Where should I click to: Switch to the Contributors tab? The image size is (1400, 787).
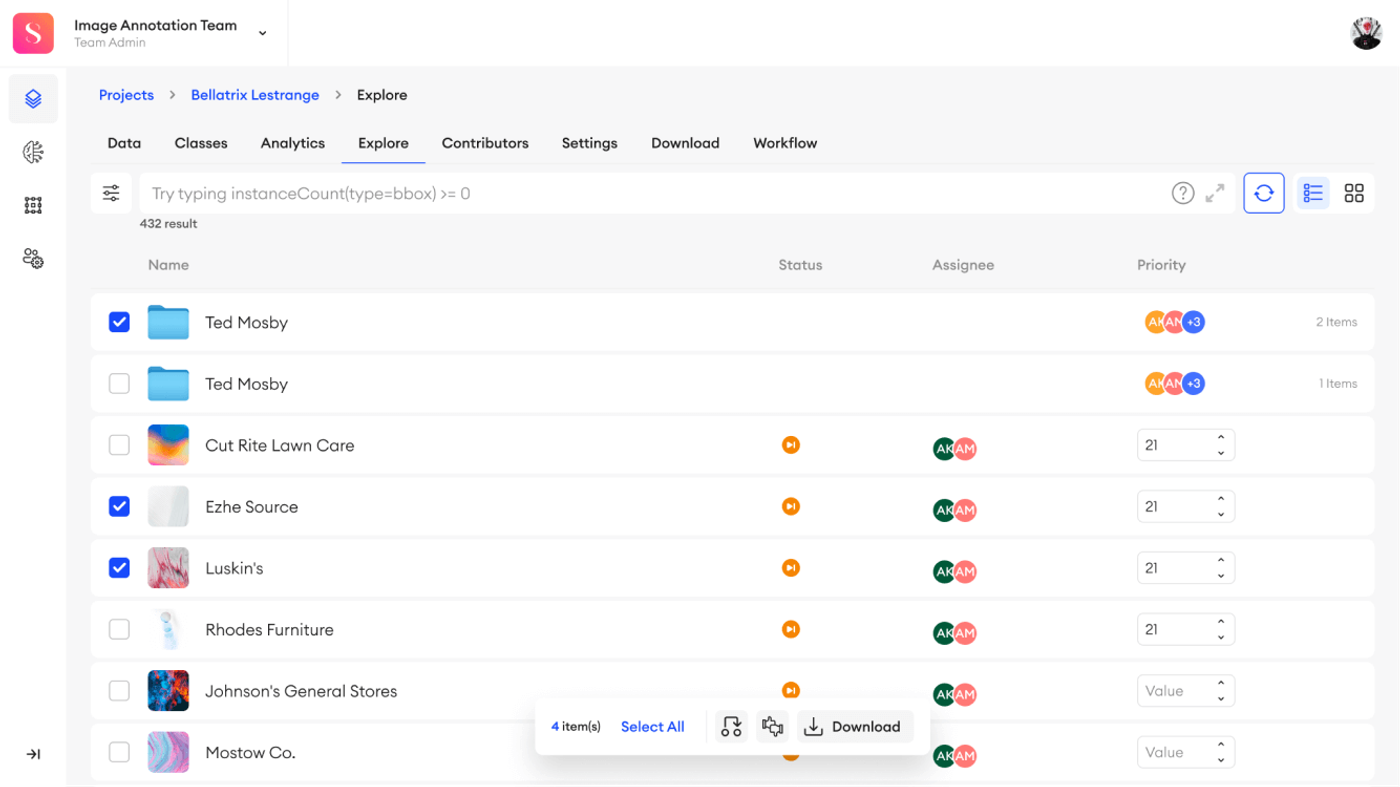pos(485,143)
